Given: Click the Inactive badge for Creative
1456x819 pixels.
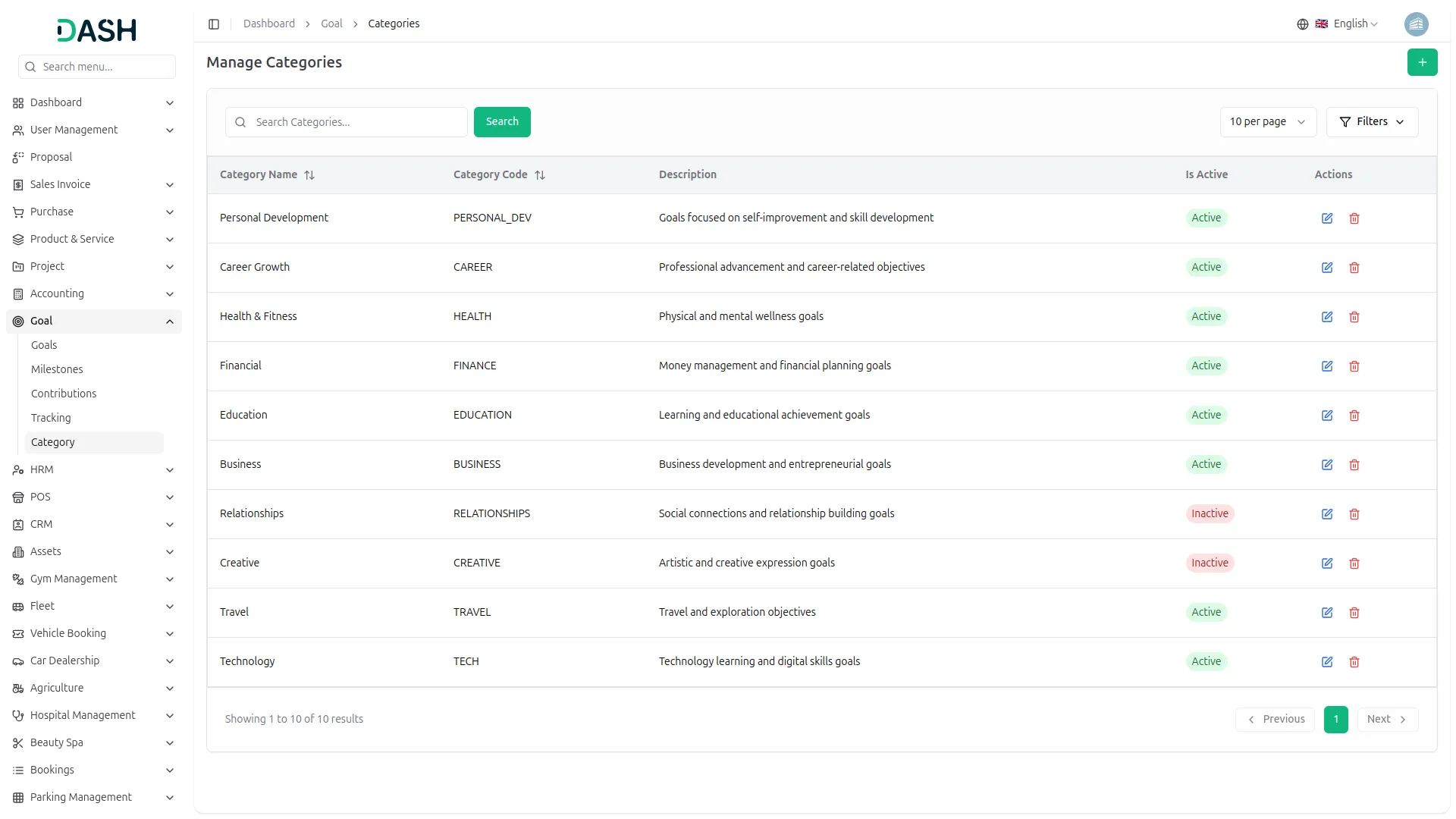Looking at the screenshot, I should (x=1210, y=563).
